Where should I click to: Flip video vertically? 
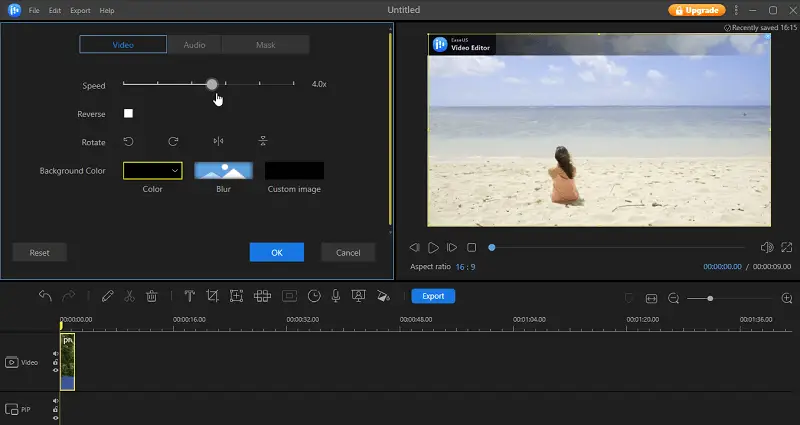pyautogui.click(x=263, y=141)
